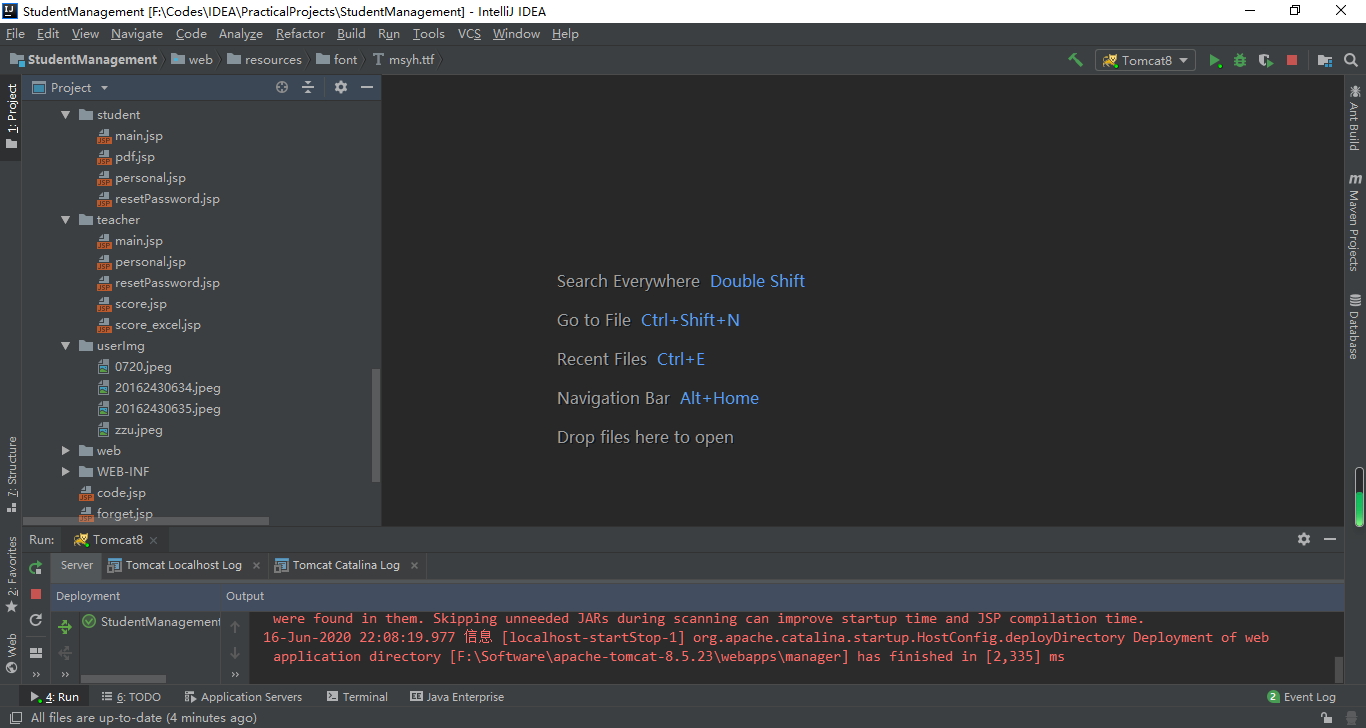This screenshot has height=728, width=1366.
Task: Open the Favorites side tab
Action: click(12, 574)
